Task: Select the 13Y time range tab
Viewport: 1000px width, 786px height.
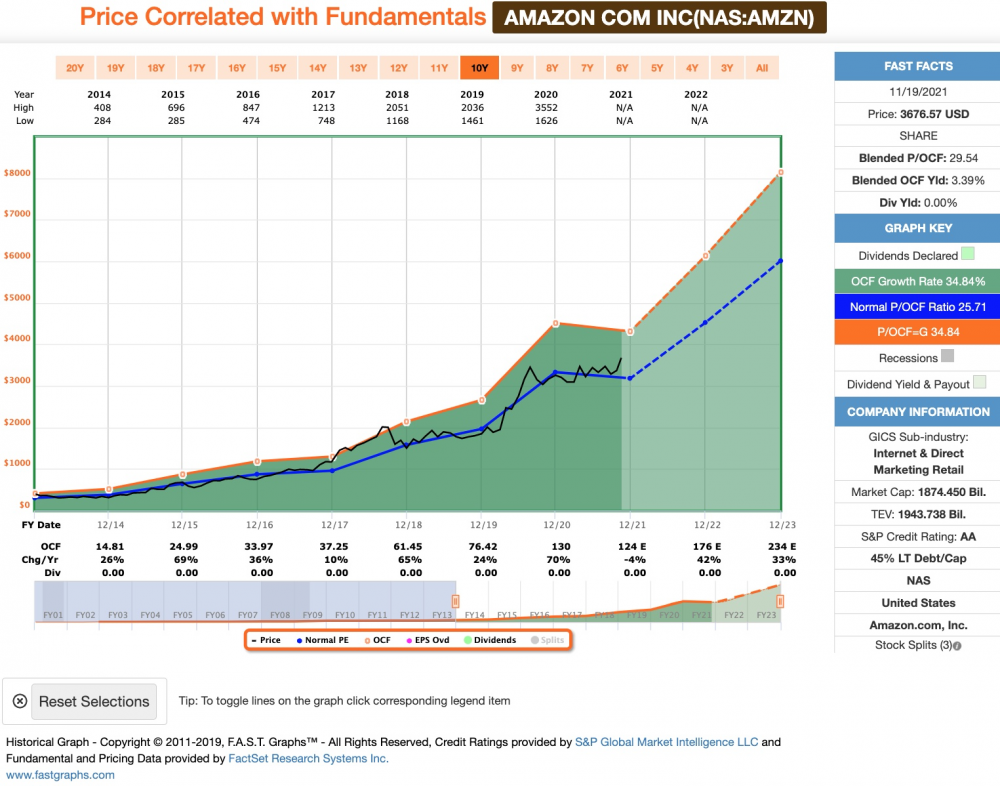Action: tap(358, 68)
